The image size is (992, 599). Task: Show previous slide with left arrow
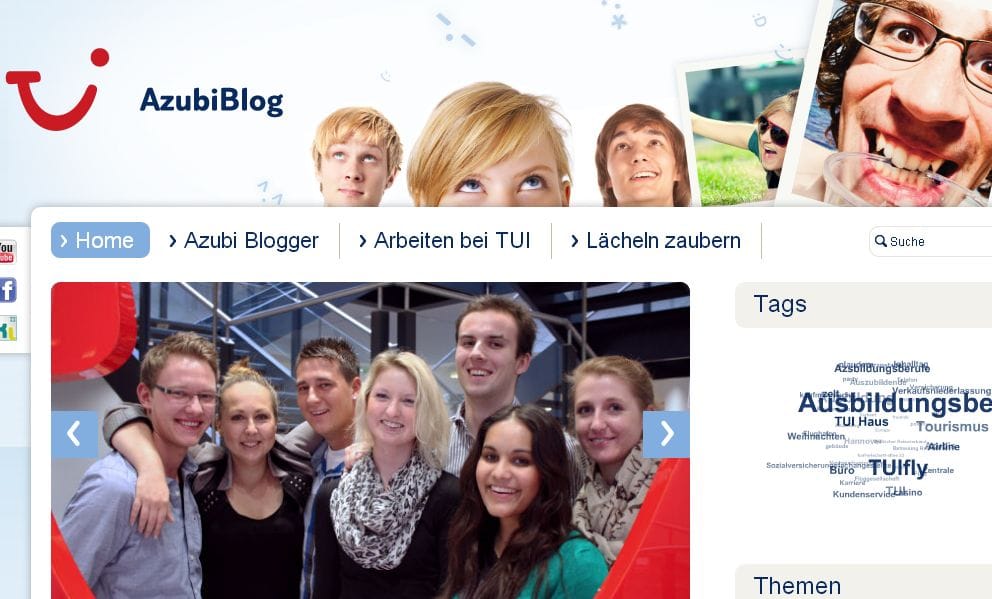(75, 435)
